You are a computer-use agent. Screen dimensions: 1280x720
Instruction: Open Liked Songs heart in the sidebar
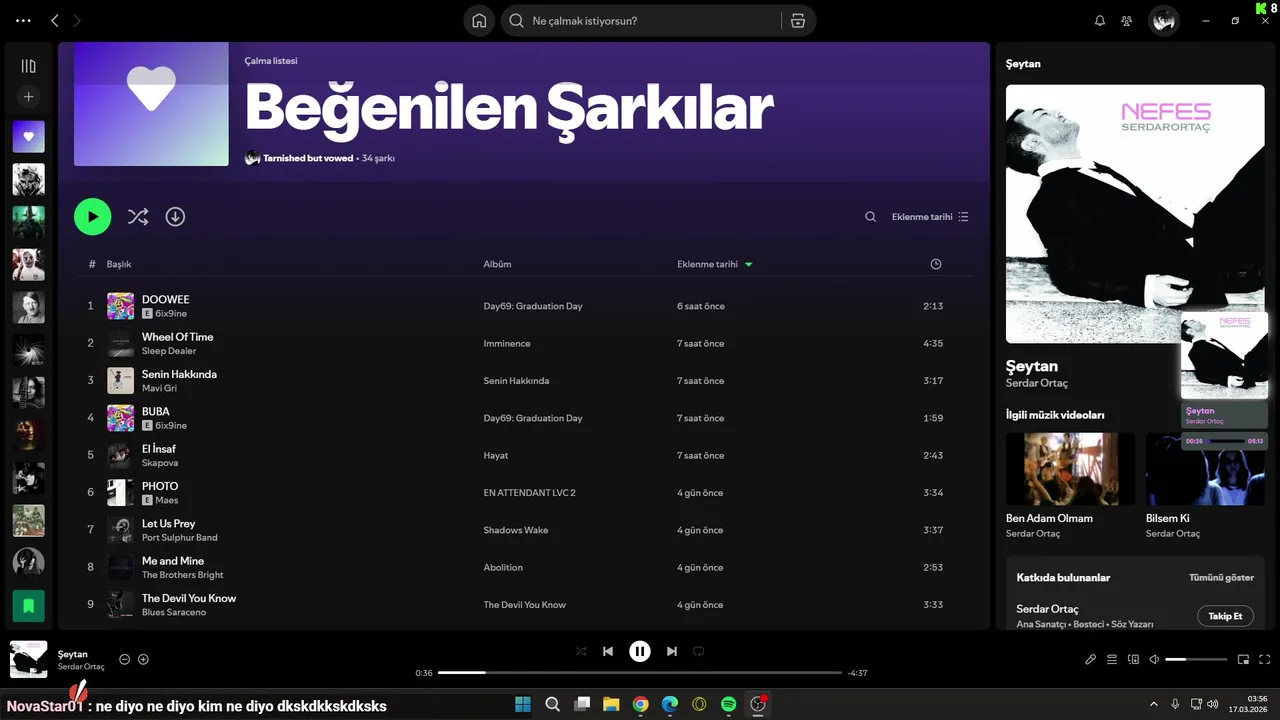point(28,136)
